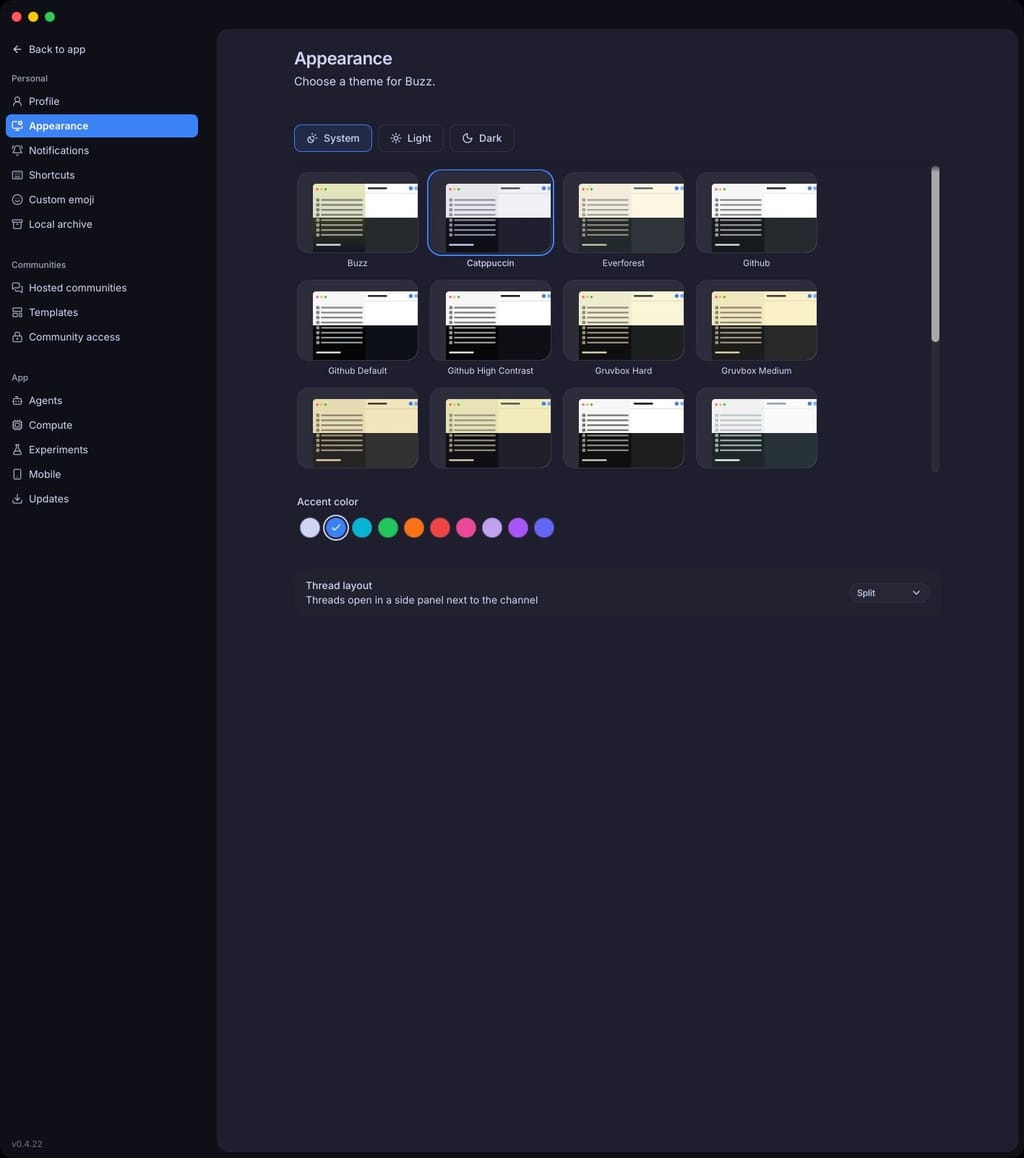Viewport: 1024px width, 1158px height.
Task: Click the Notifications bell icon
Action: point(17,151)
